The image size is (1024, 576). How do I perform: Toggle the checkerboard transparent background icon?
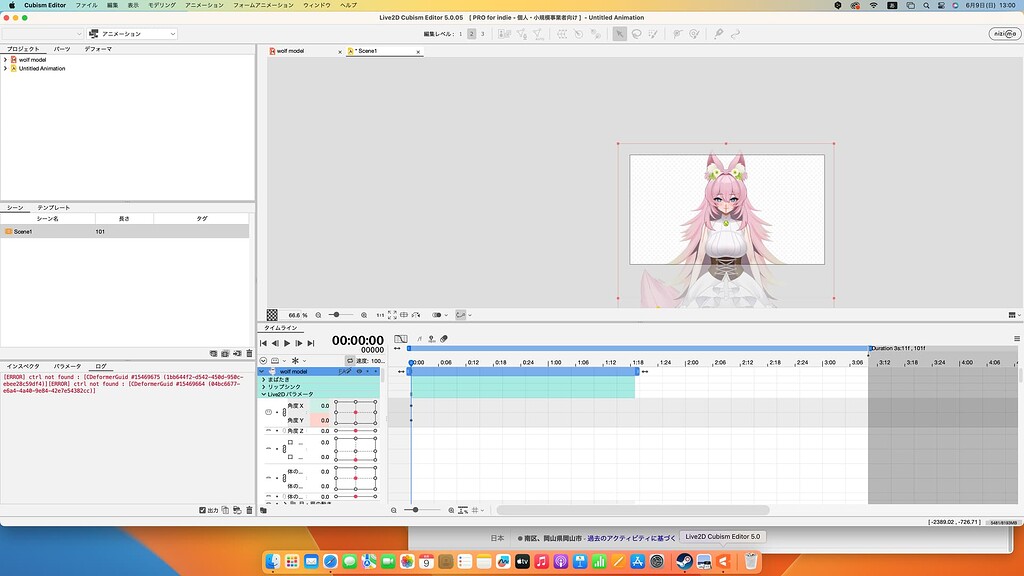[273, 314]
